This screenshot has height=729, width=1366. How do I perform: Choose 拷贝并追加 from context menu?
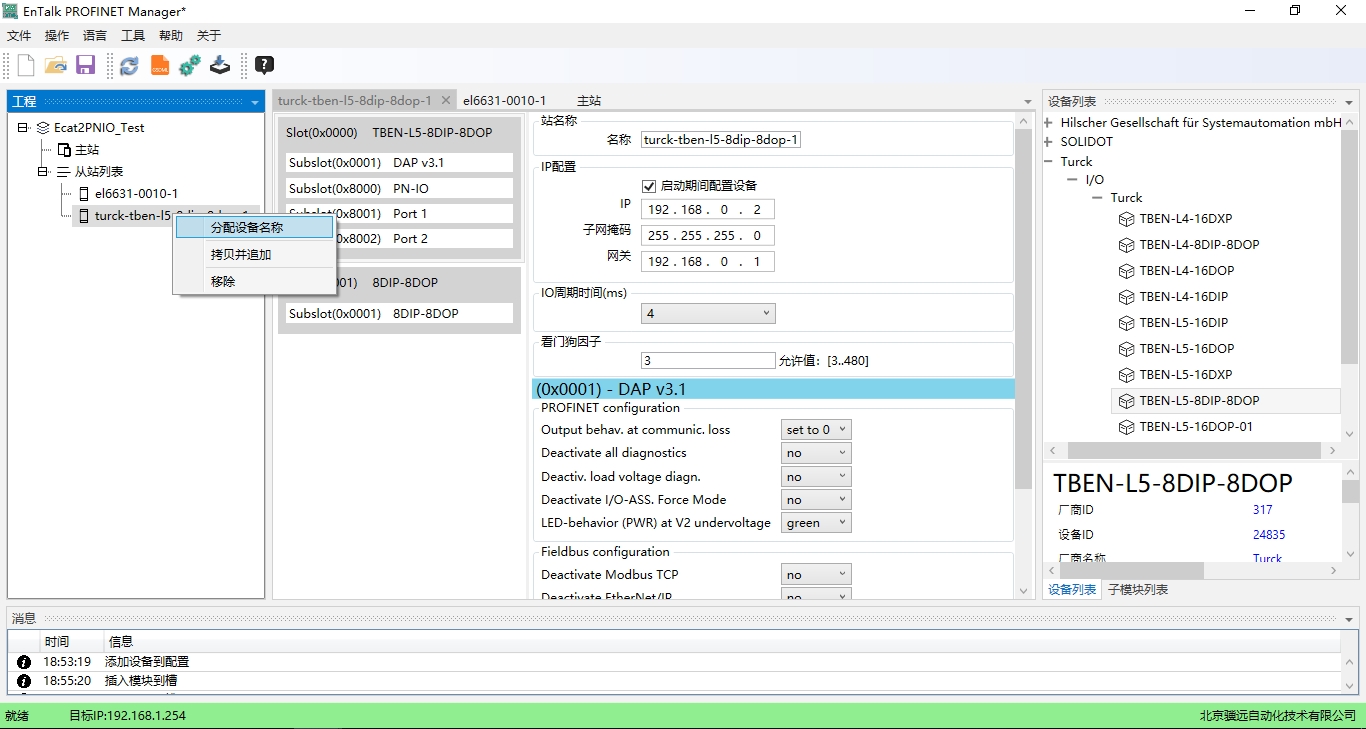click(x=241, y=255)
